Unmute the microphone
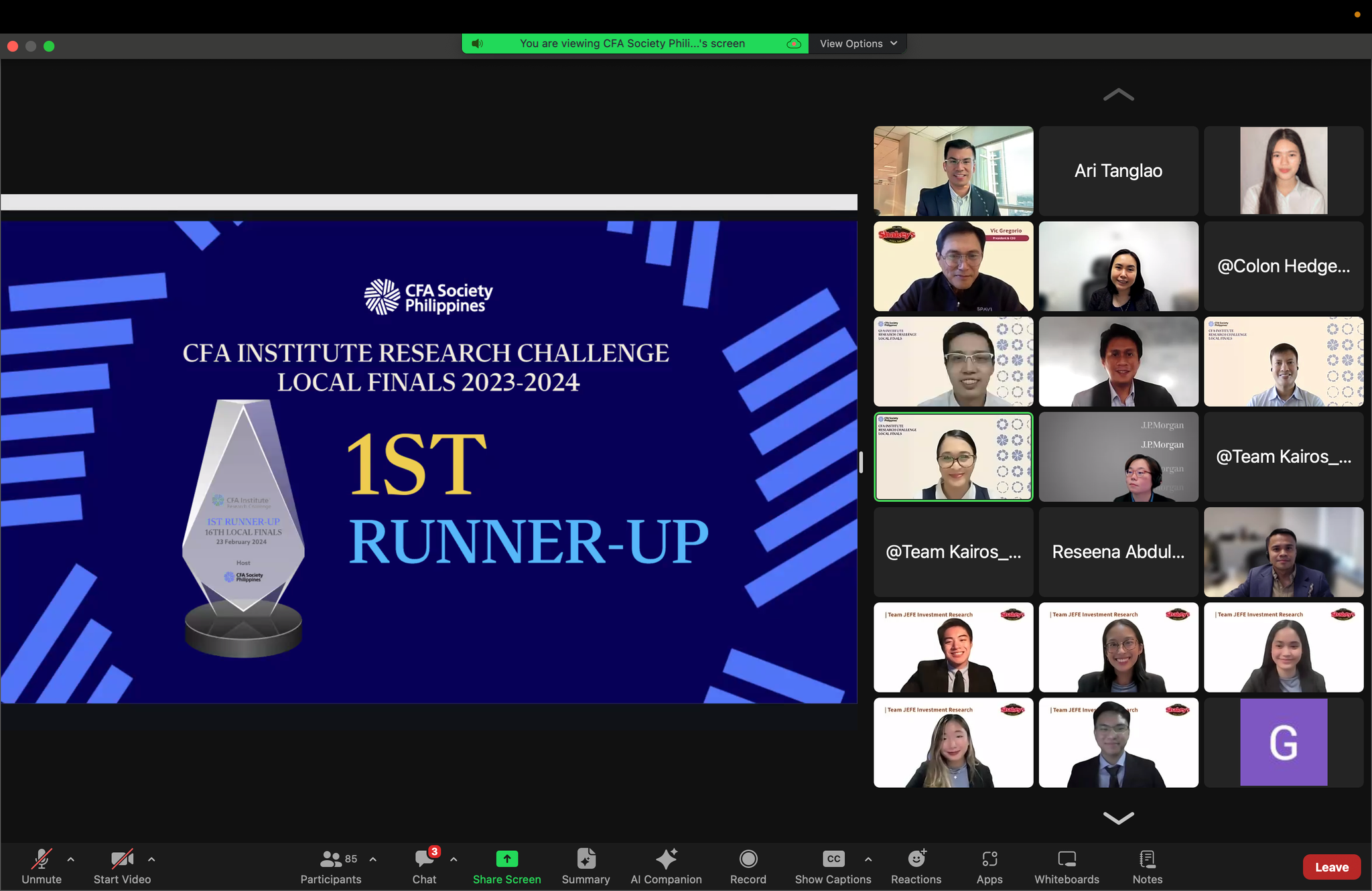This screenshot has height=891, width=1372. tap(42, 860)
